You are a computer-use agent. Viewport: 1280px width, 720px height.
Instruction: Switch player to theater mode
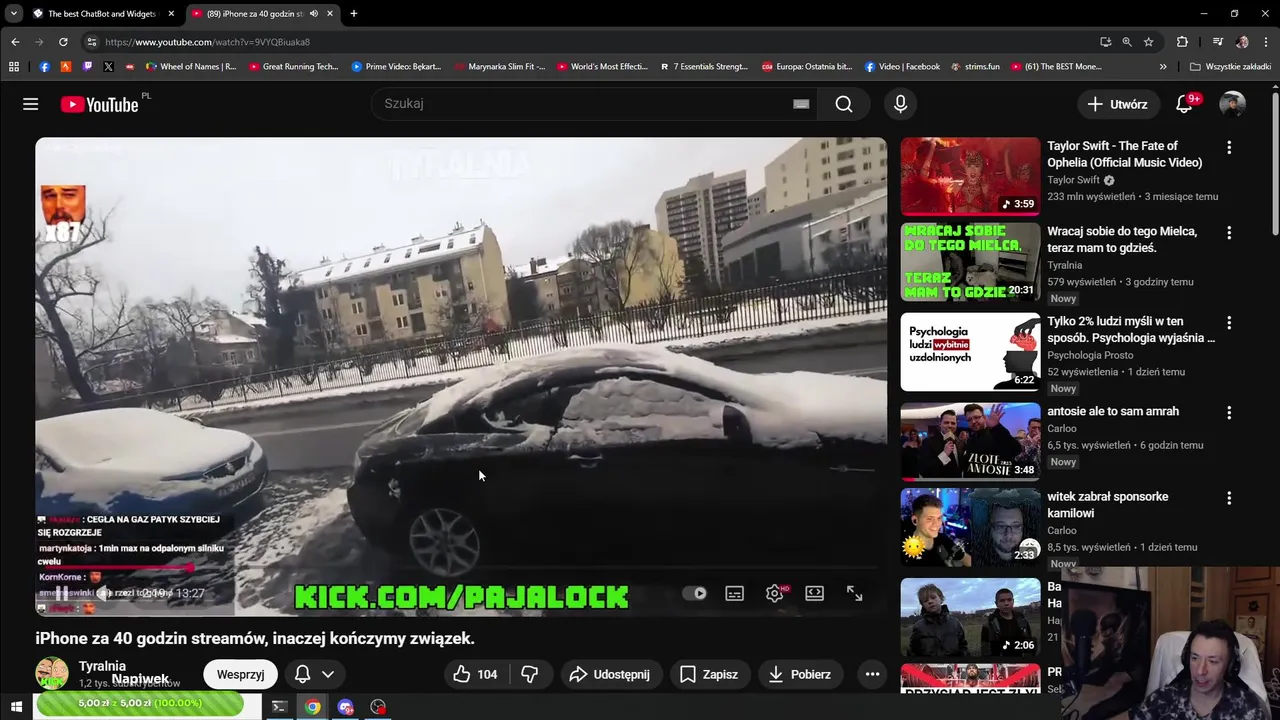tap(815, 593)
